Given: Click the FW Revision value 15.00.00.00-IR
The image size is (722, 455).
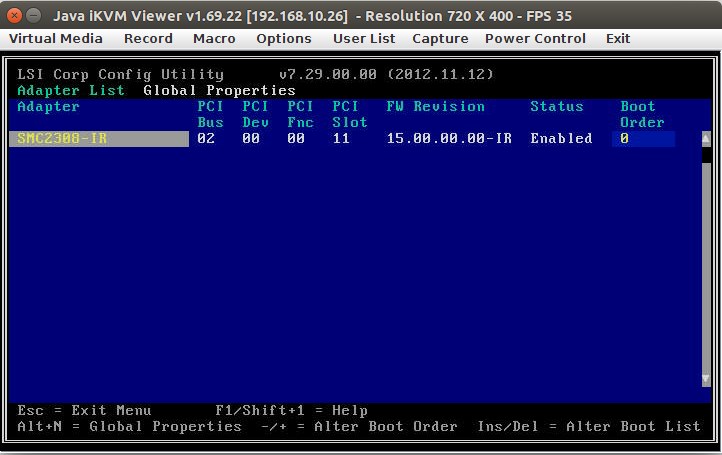Looking at the screenshot, I should pyautogui.click(x=449, y=139).
